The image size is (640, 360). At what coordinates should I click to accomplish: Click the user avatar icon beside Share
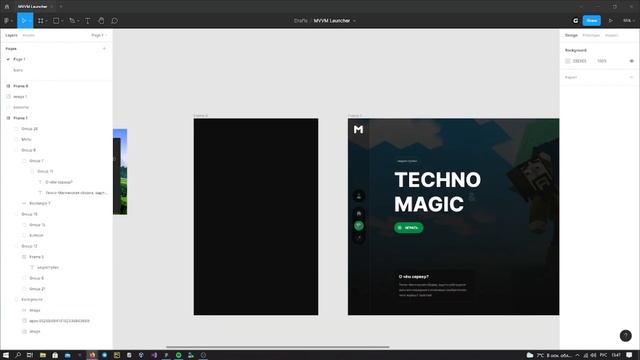(576, 20)
